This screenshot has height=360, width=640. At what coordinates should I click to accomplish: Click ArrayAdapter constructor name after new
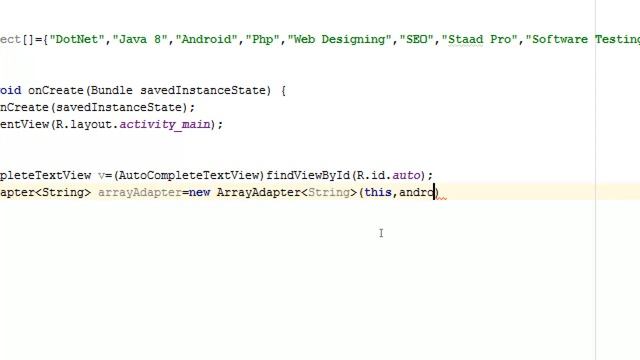tap(259, 192)
